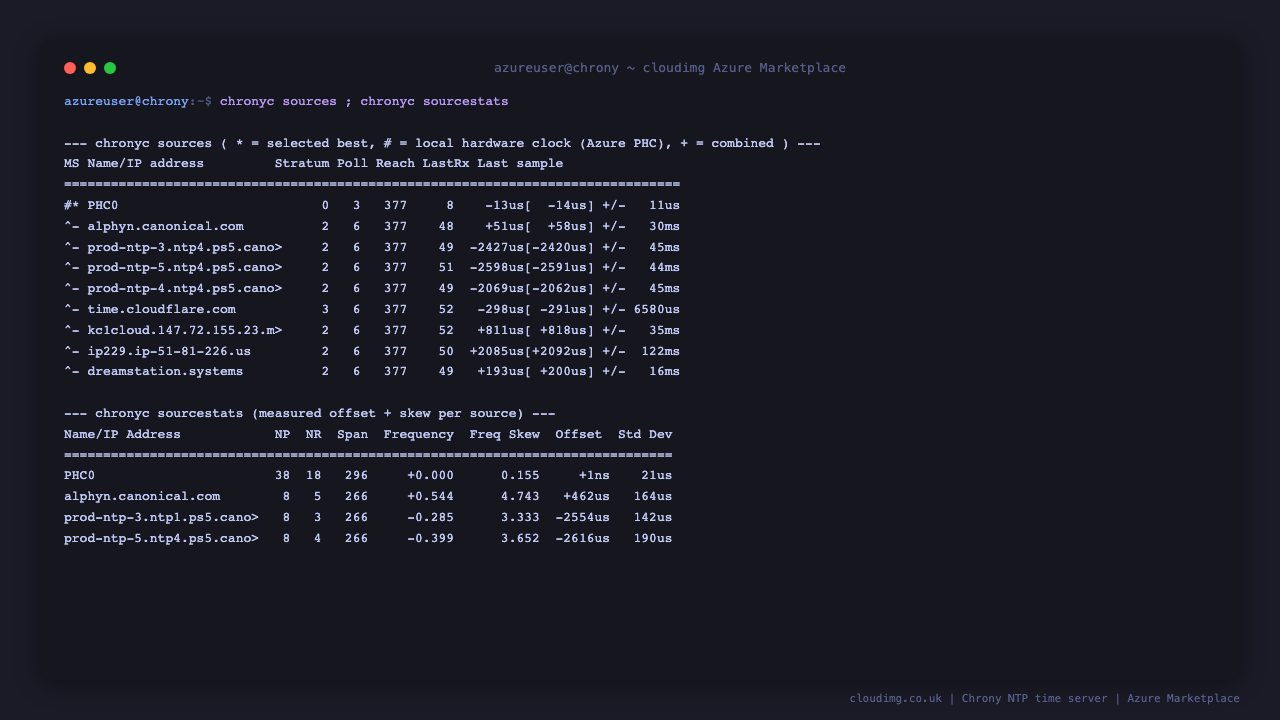
Task: Click the azureuser@chrony prompt text
Action: point(126,101)
